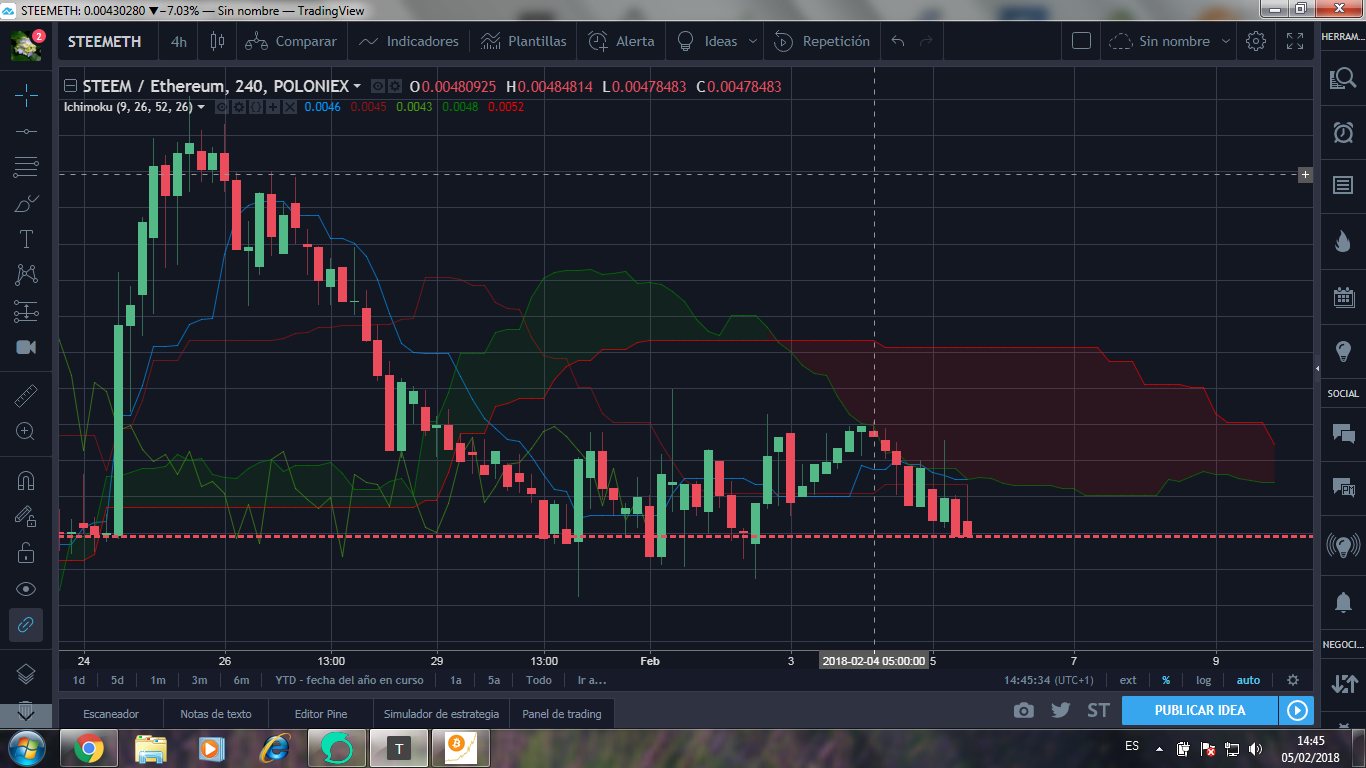Expand the Sin nombre layout dropdown
Image resolution: width=1366 pixels, height=768 pixels.
click(1226, 42)
